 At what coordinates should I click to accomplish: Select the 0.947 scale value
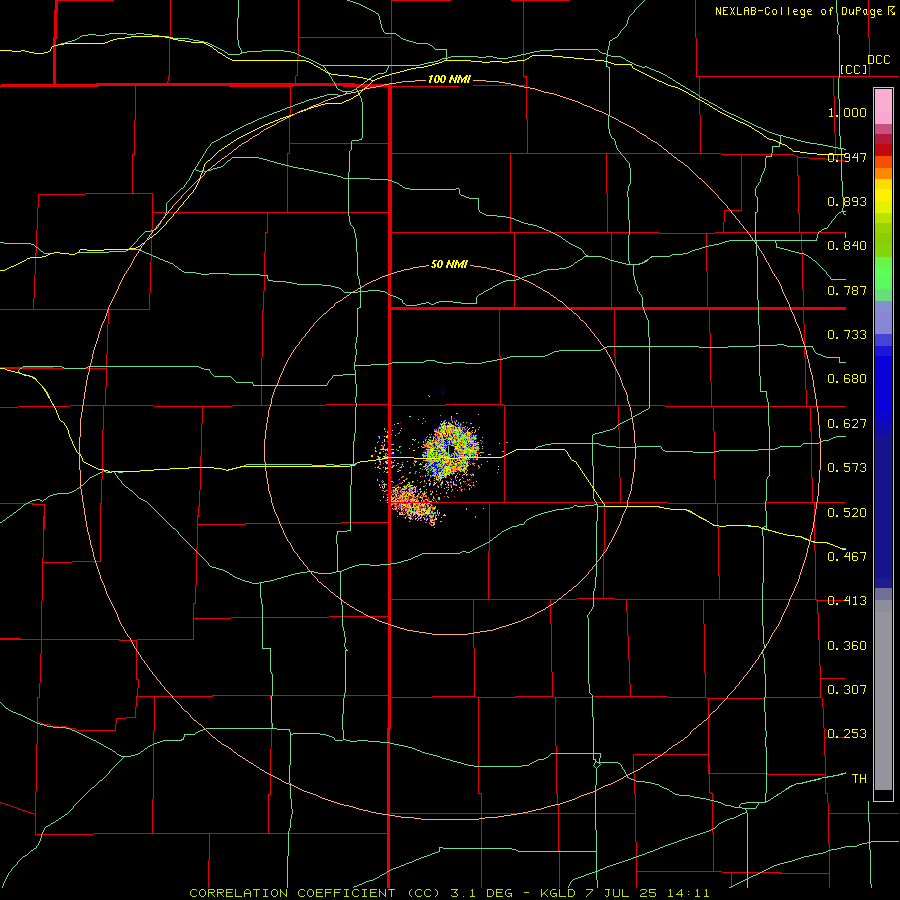point(847,157)
